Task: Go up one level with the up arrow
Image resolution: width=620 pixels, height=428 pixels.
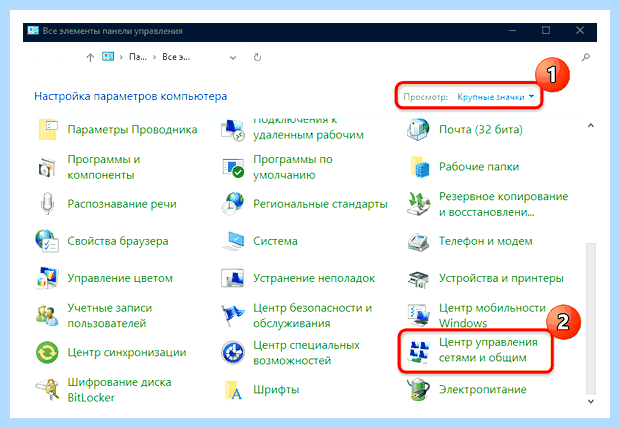Action: pos(90,58)
